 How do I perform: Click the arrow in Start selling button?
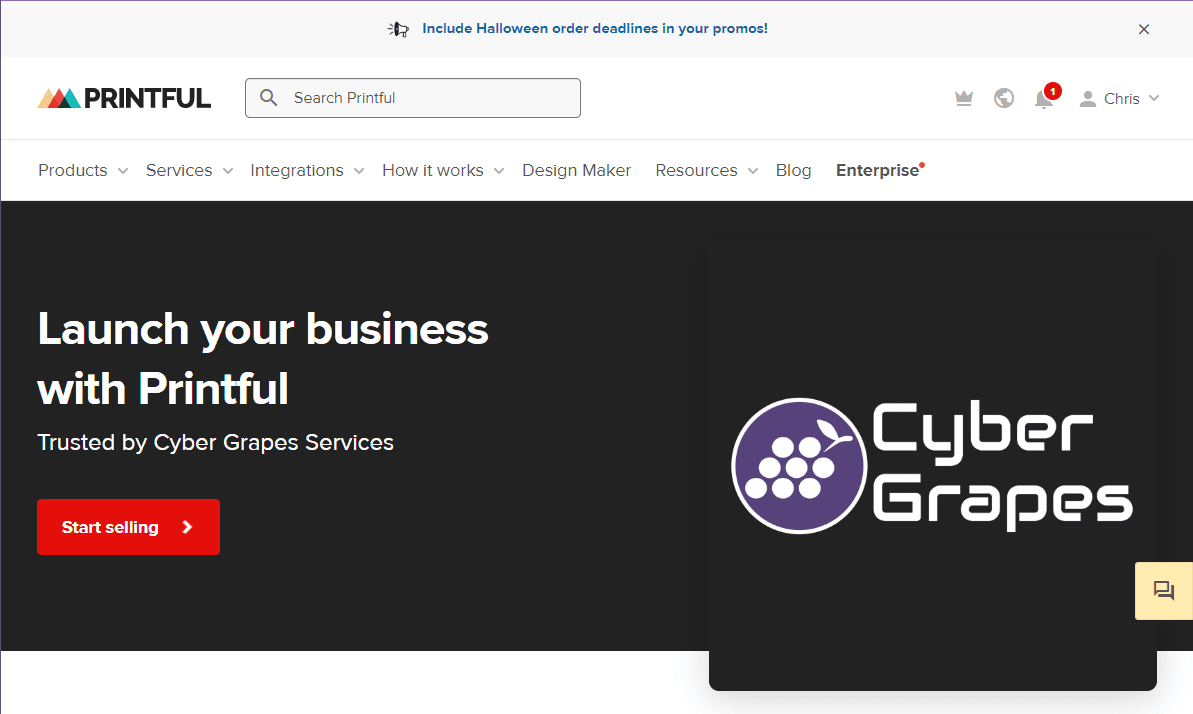187,527
